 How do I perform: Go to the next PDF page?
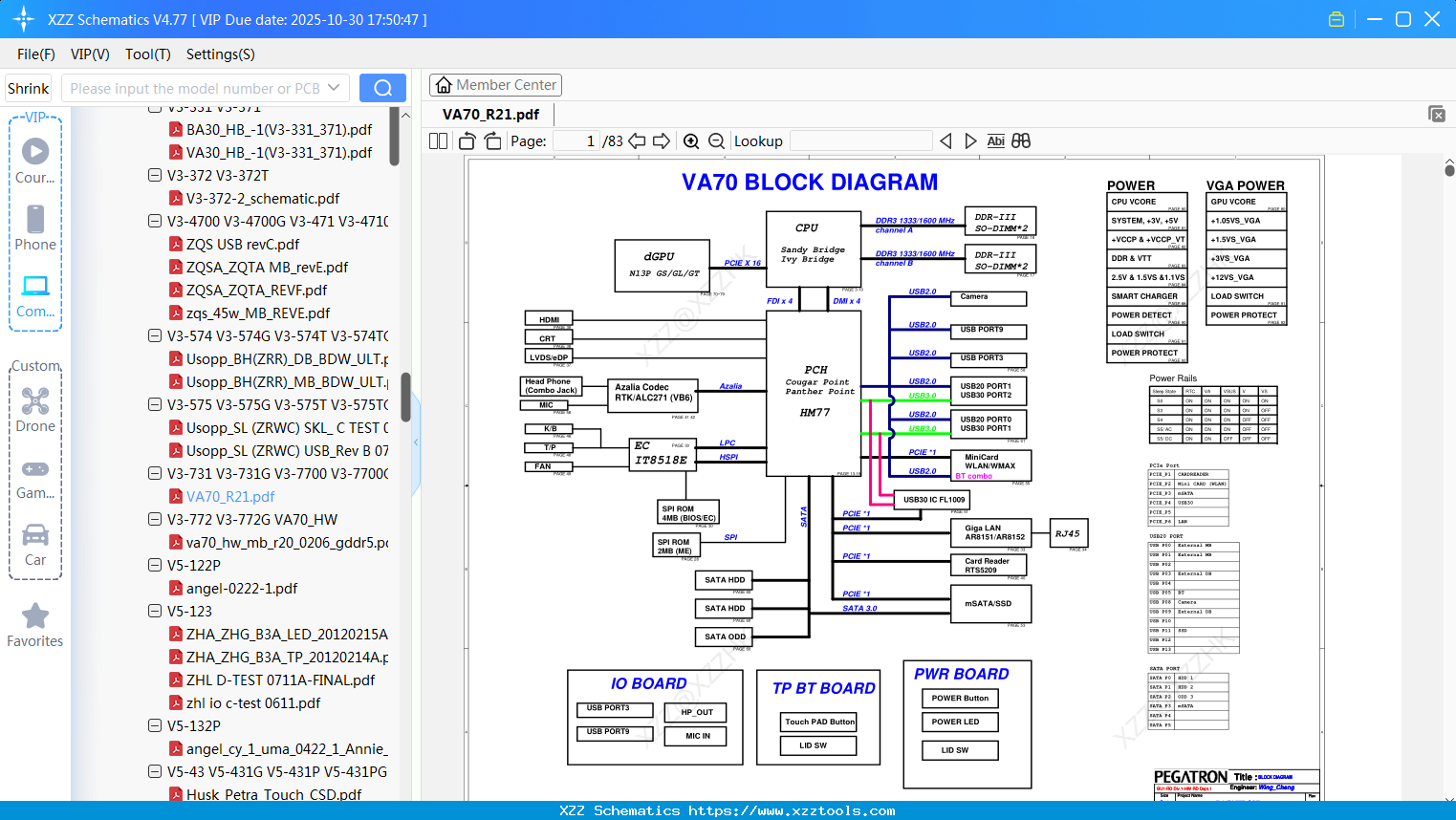(662, 141)
